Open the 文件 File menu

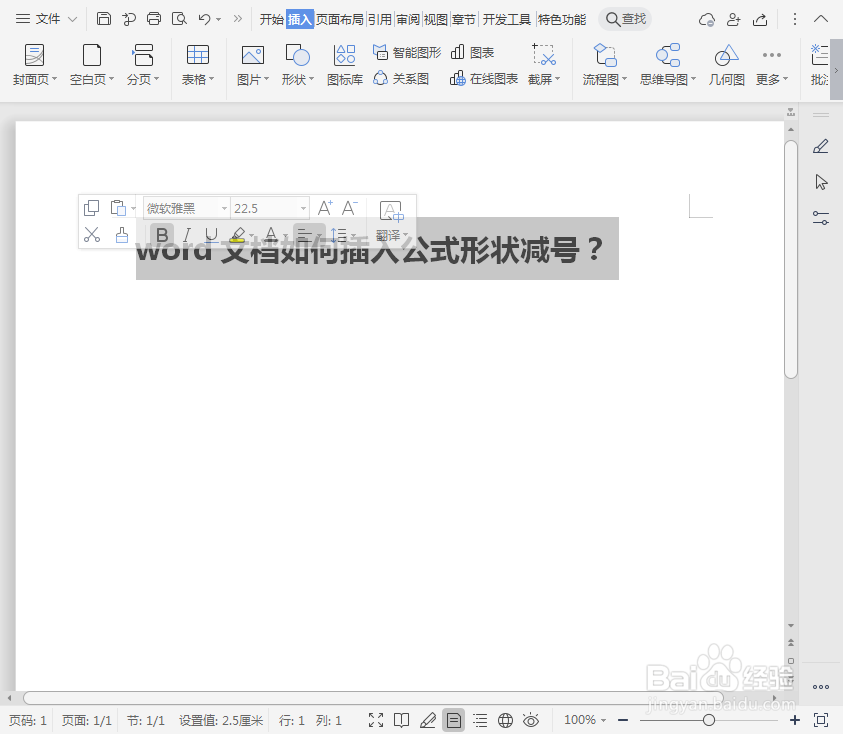48,17
